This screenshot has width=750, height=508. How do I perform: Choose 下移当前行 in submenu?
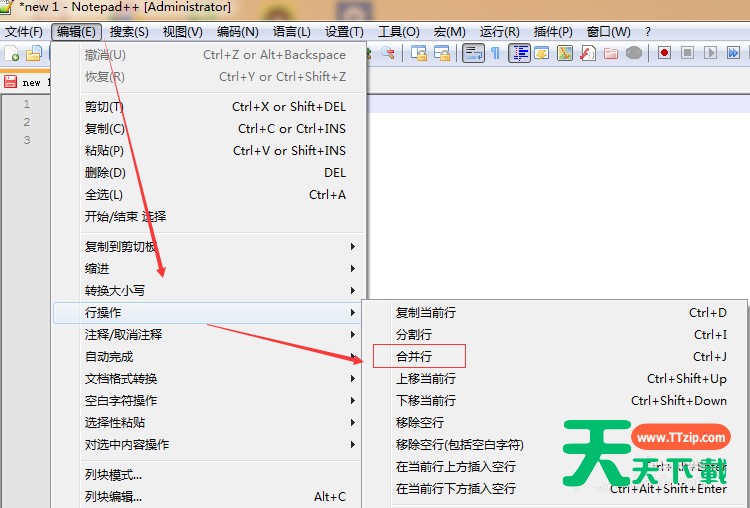554,401
